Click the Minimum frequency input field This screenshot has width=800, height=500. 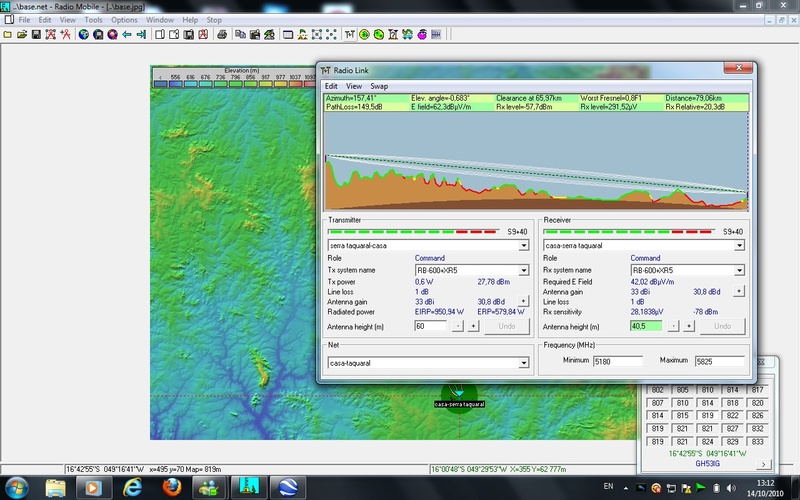coord(620,361)
